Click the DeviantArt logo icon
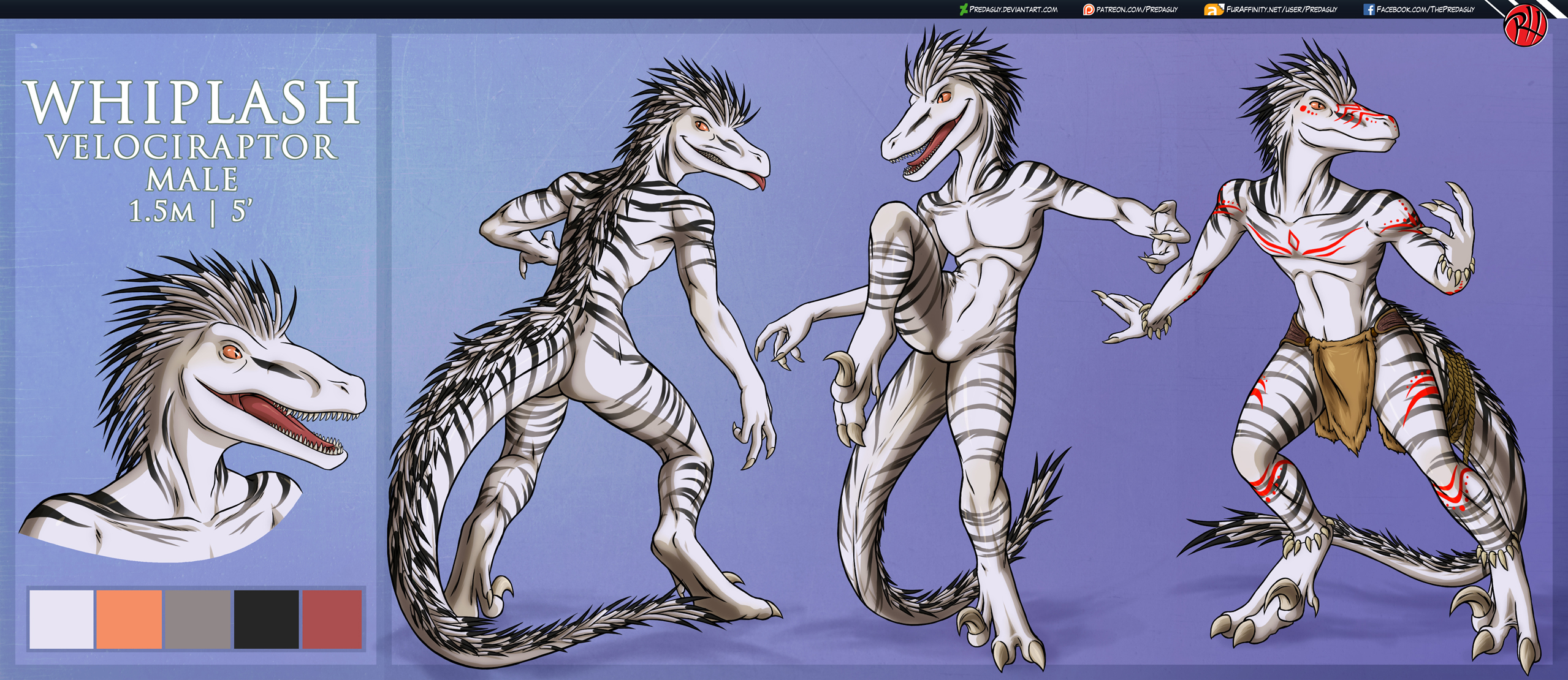The image size is (1568, 680). tap(964, 9)
